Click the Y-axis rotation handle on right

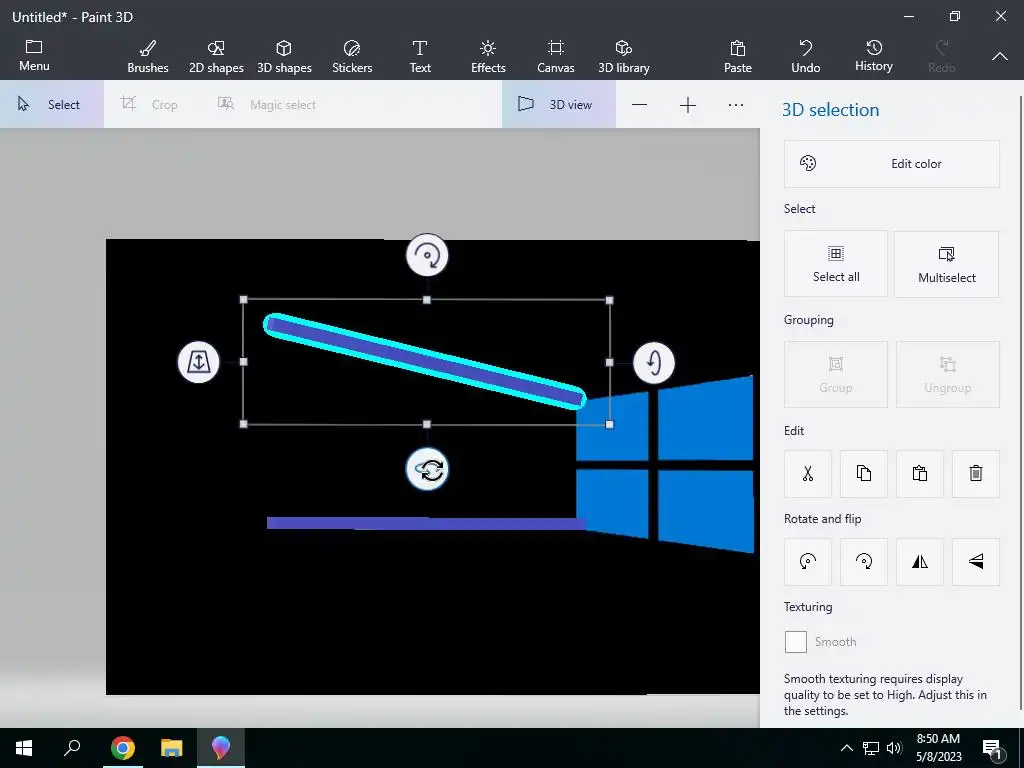[x=654, y=362]
